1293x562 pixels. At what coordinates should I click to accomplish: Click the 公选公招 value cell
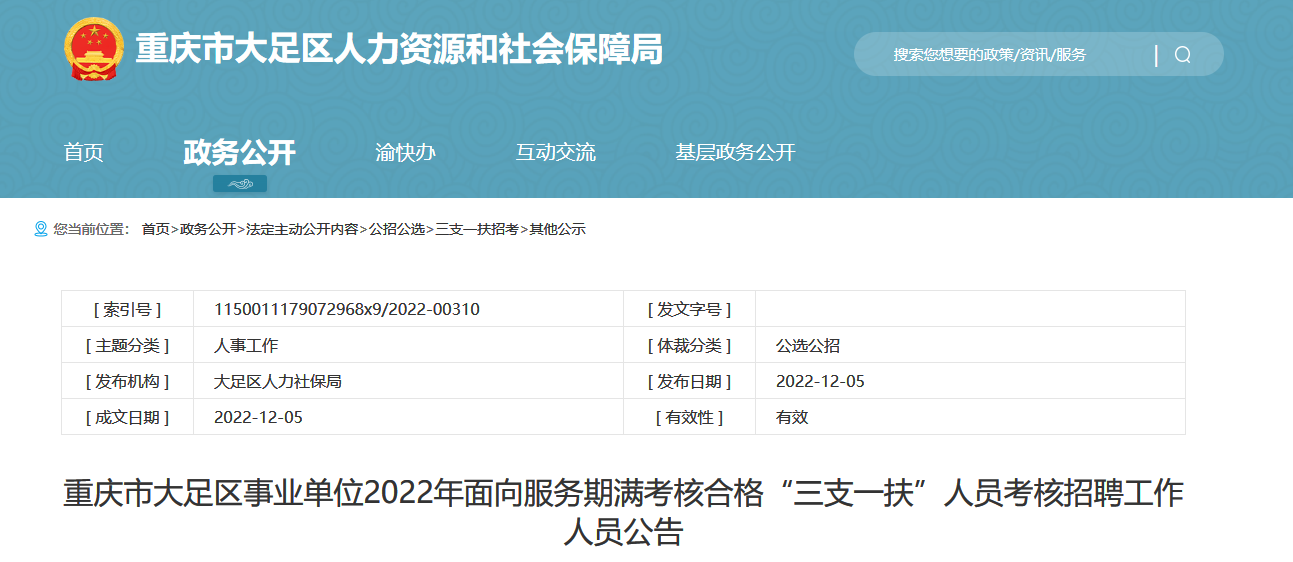pos(970,345)
